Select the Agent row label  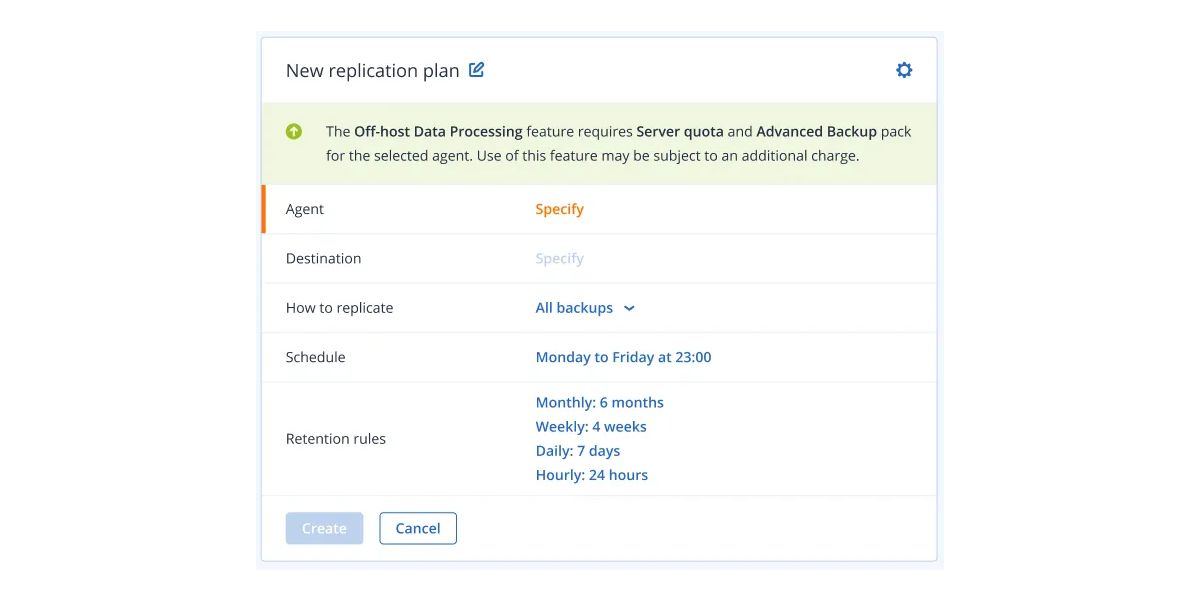[305, 209]
